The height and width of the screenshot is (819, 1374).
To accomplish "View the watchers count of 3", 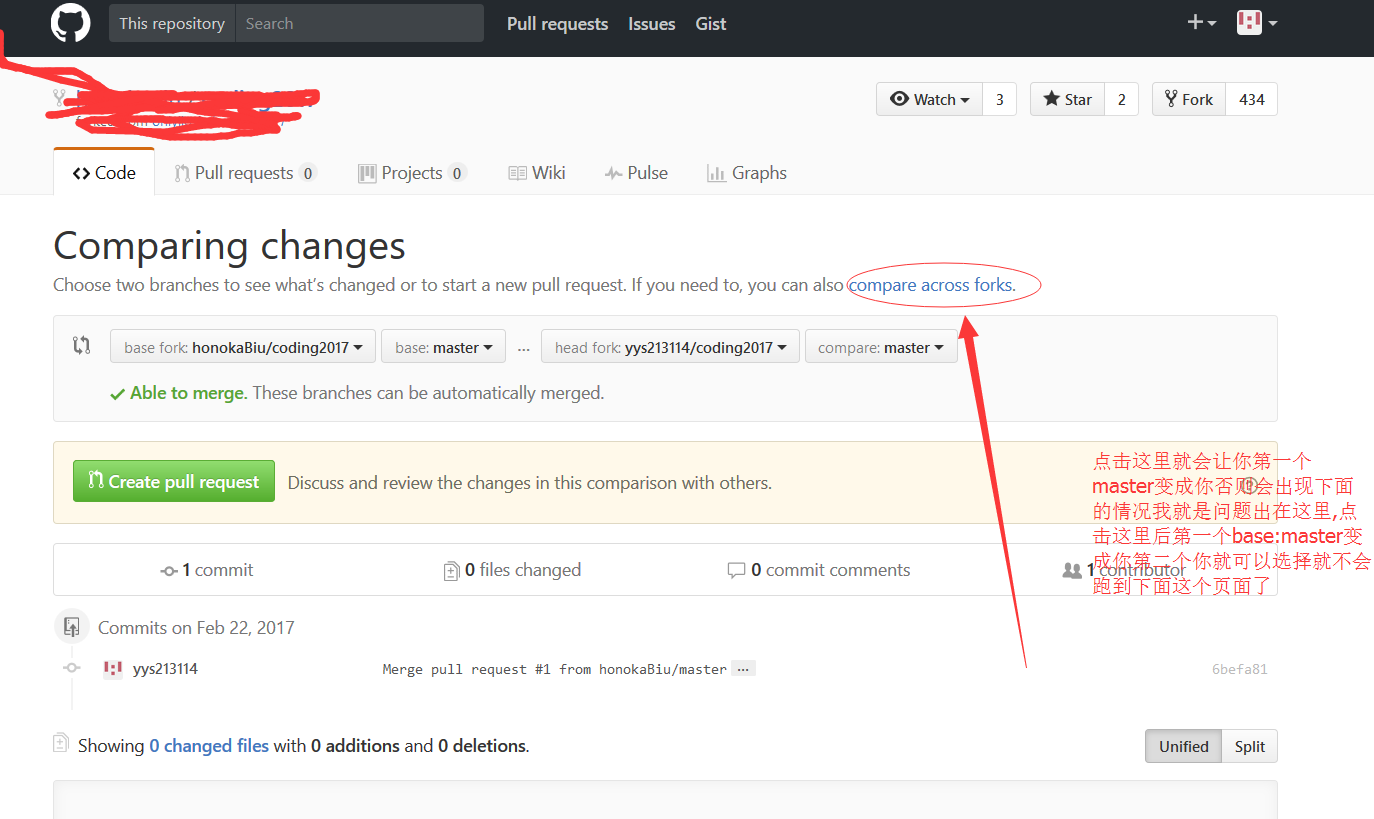I will point(999,99).
